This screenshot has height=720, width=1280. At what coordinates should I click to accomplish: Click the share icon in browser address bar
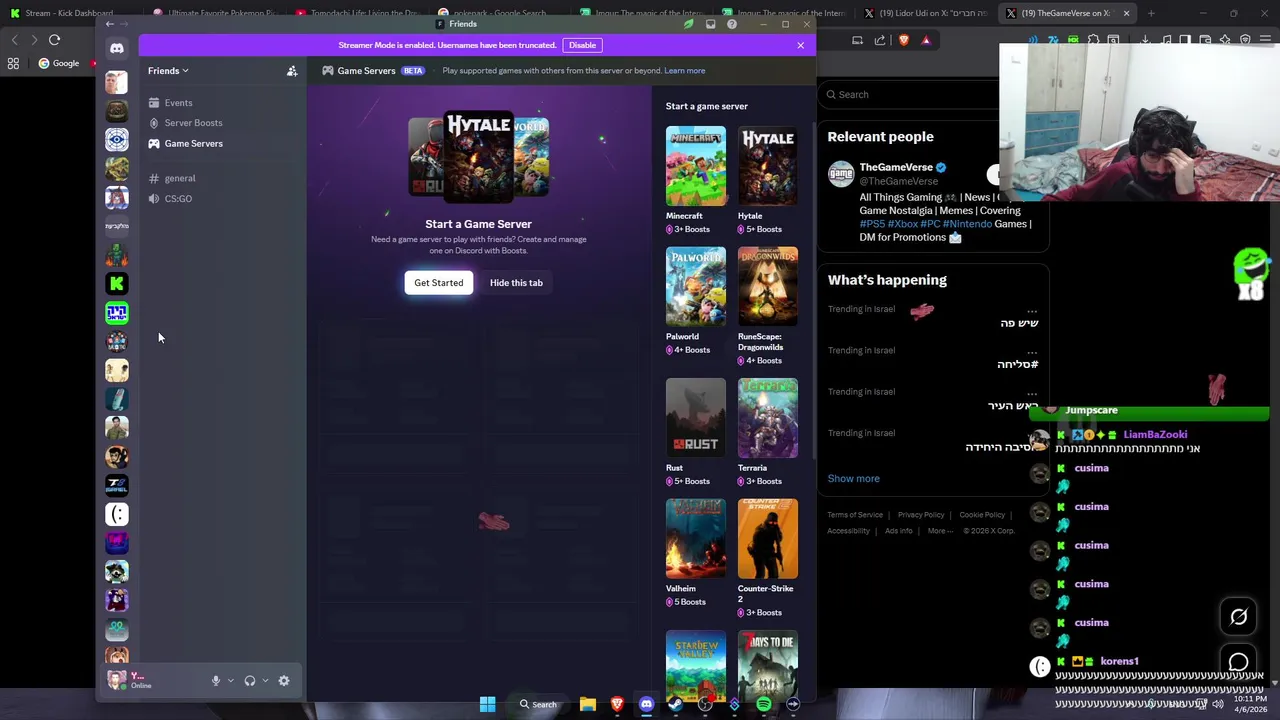click(880, 40)
